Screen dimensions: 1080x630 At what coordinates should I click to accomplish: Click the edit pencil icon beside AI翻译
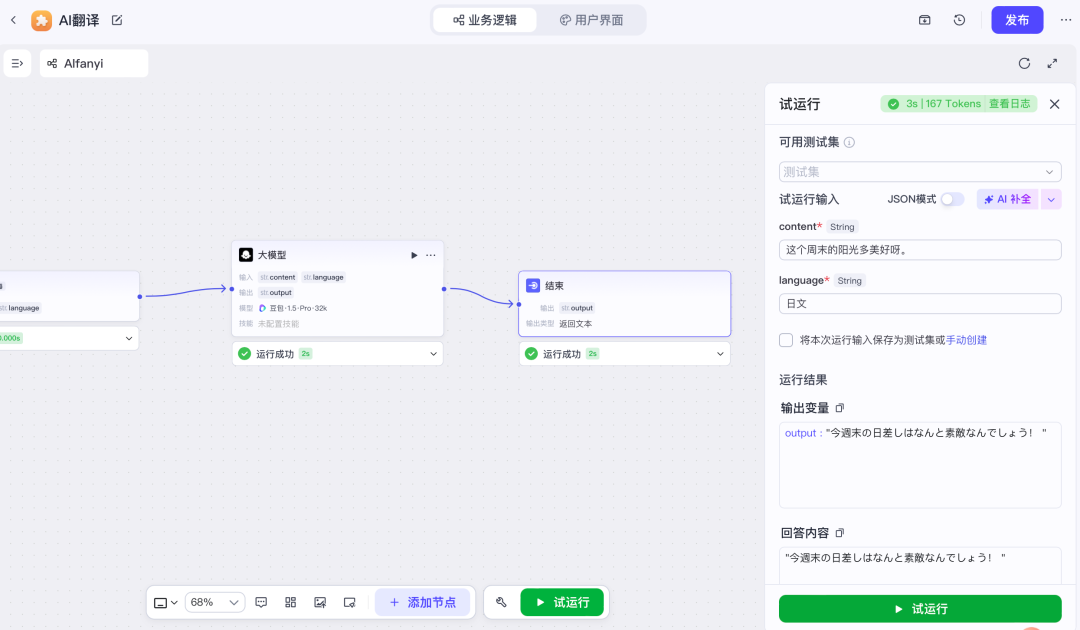pyautogui.click(x=117, y=20)
